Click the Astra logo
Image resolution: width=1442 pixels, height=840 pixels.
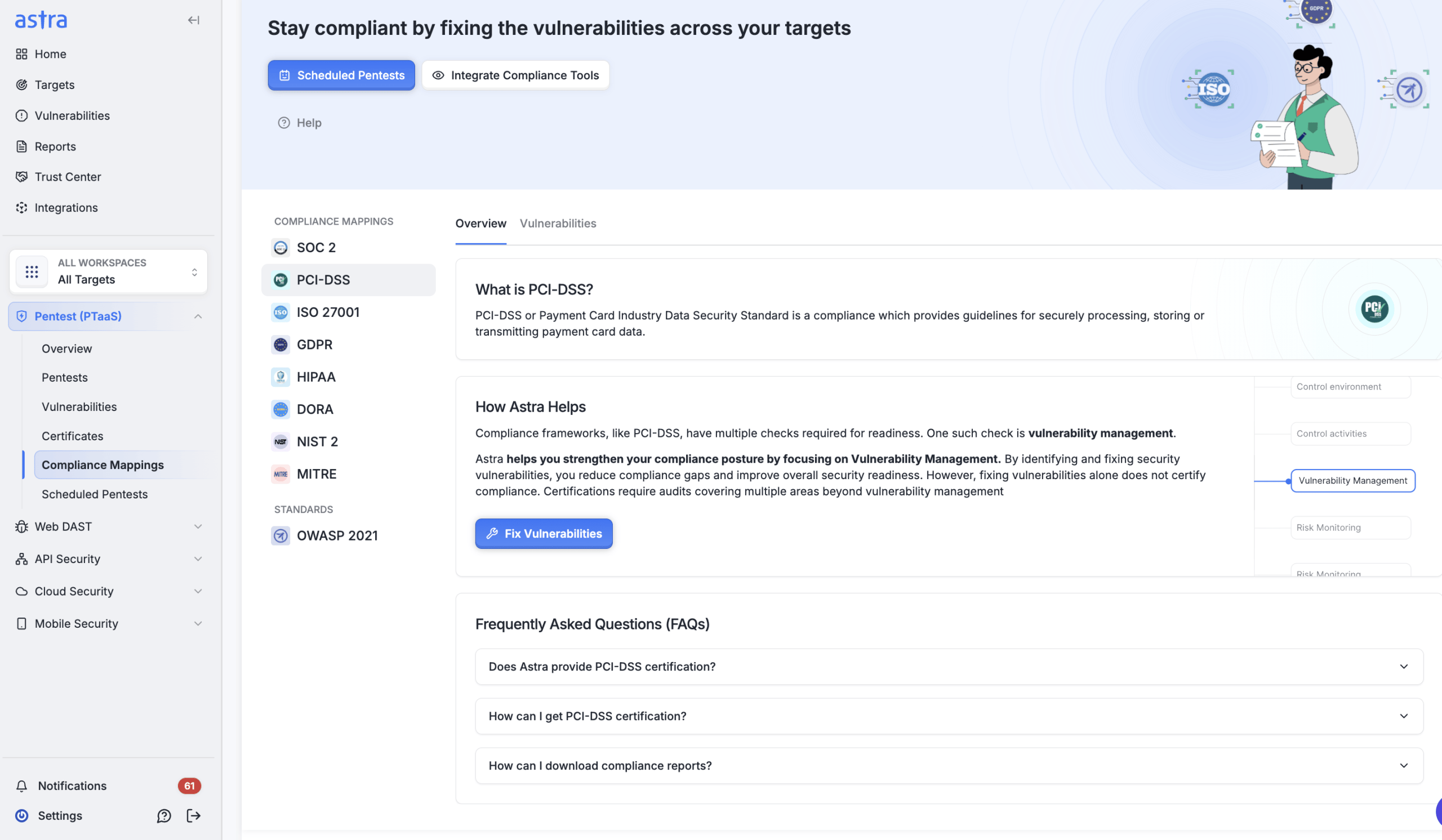coord(41,20)
